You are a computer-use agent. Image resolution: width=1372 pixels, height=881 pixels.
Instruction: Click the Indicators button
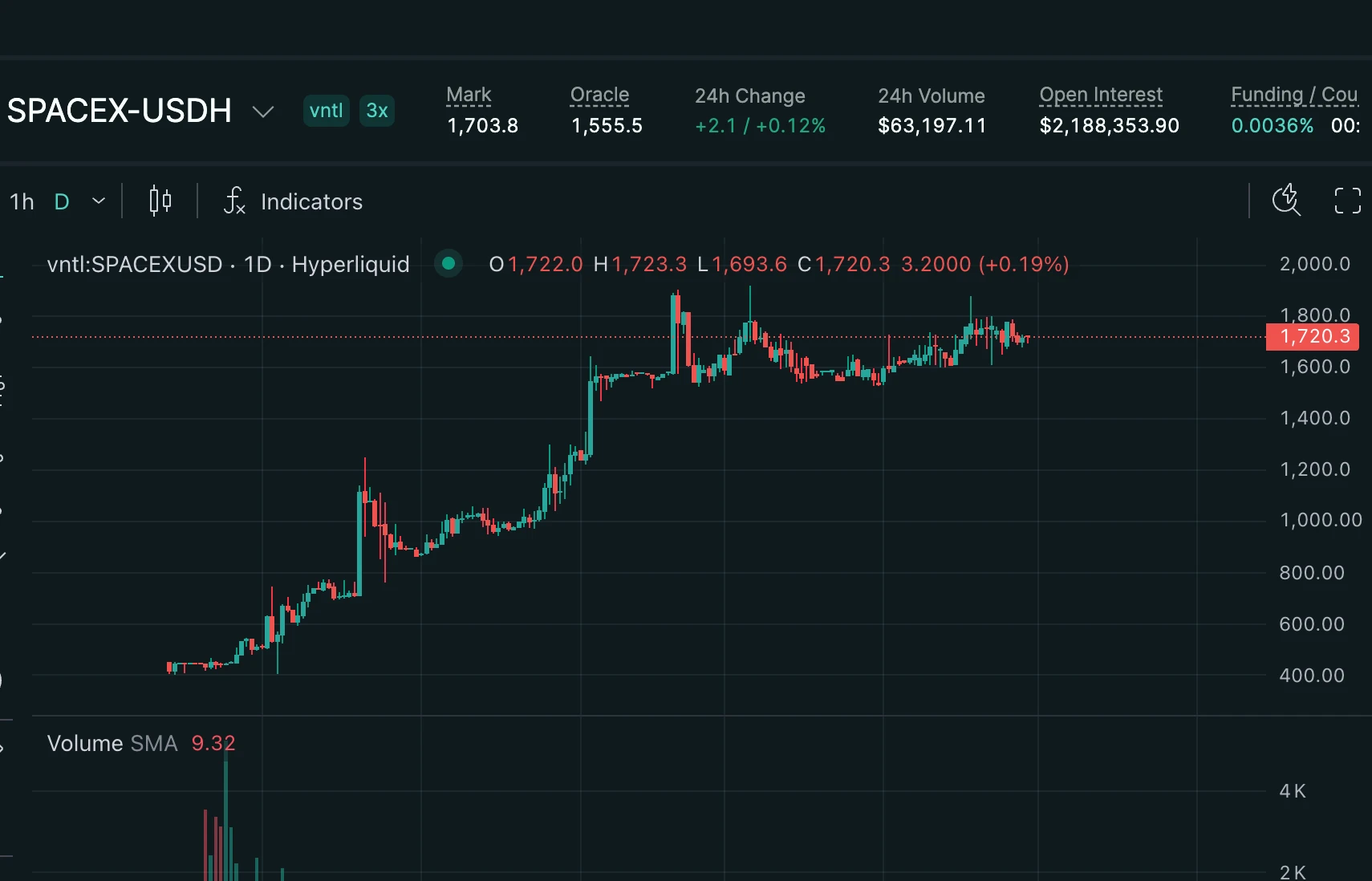tap(311, 201)
